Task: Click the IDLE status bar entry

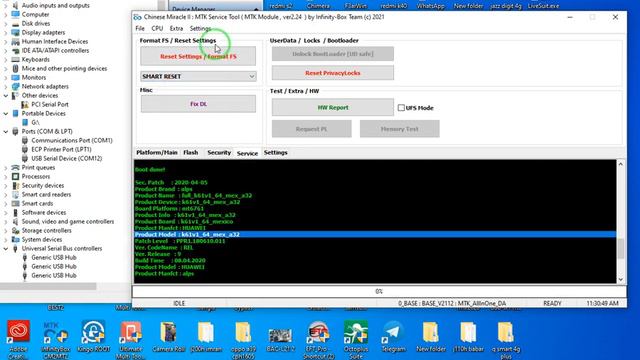Action: (179, 303)
